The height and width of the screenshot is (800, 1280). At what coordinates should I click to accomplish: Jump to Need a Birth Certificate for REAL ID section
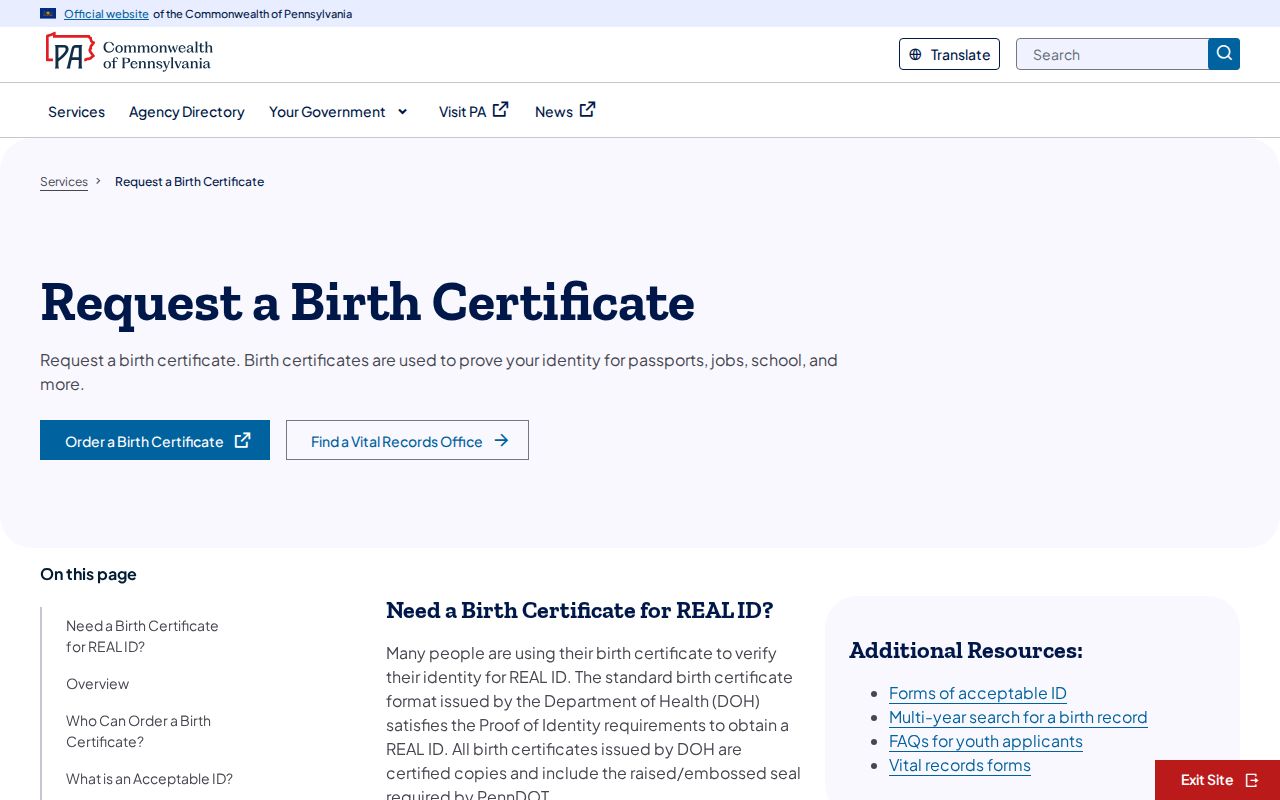tap(142, 636)
